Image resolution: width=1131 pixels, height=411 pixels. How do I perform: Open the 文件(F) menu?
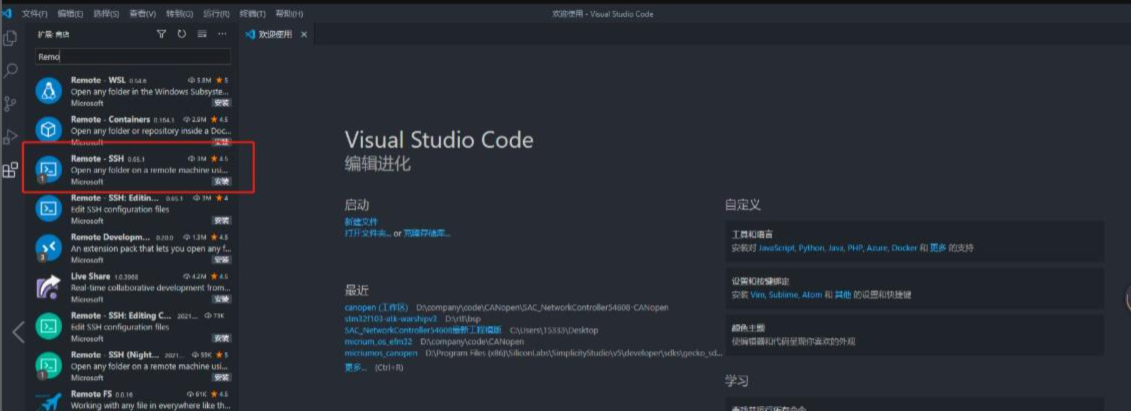(35, 14)
